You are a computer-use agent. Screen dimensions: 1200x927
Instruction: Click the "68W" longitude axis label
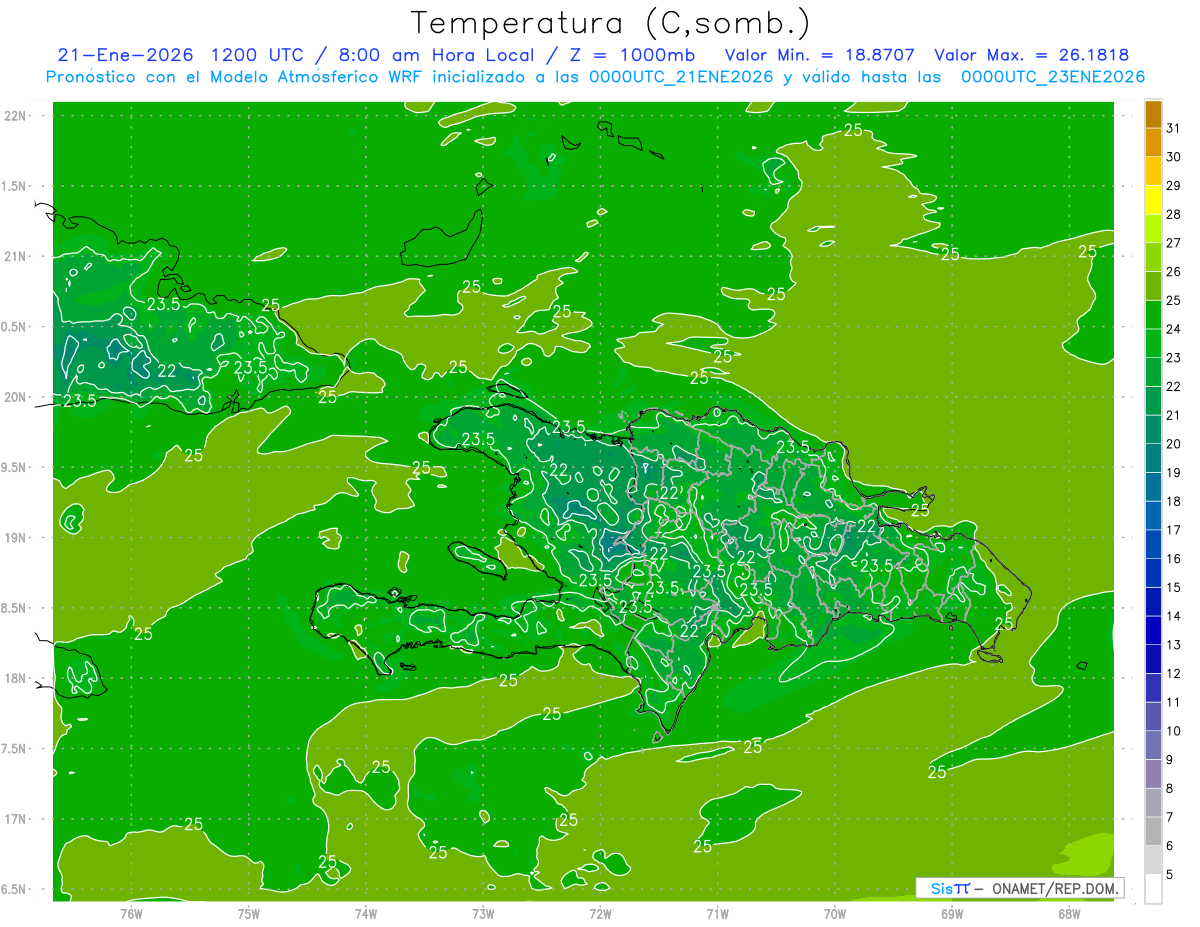tap(1069, 913)
